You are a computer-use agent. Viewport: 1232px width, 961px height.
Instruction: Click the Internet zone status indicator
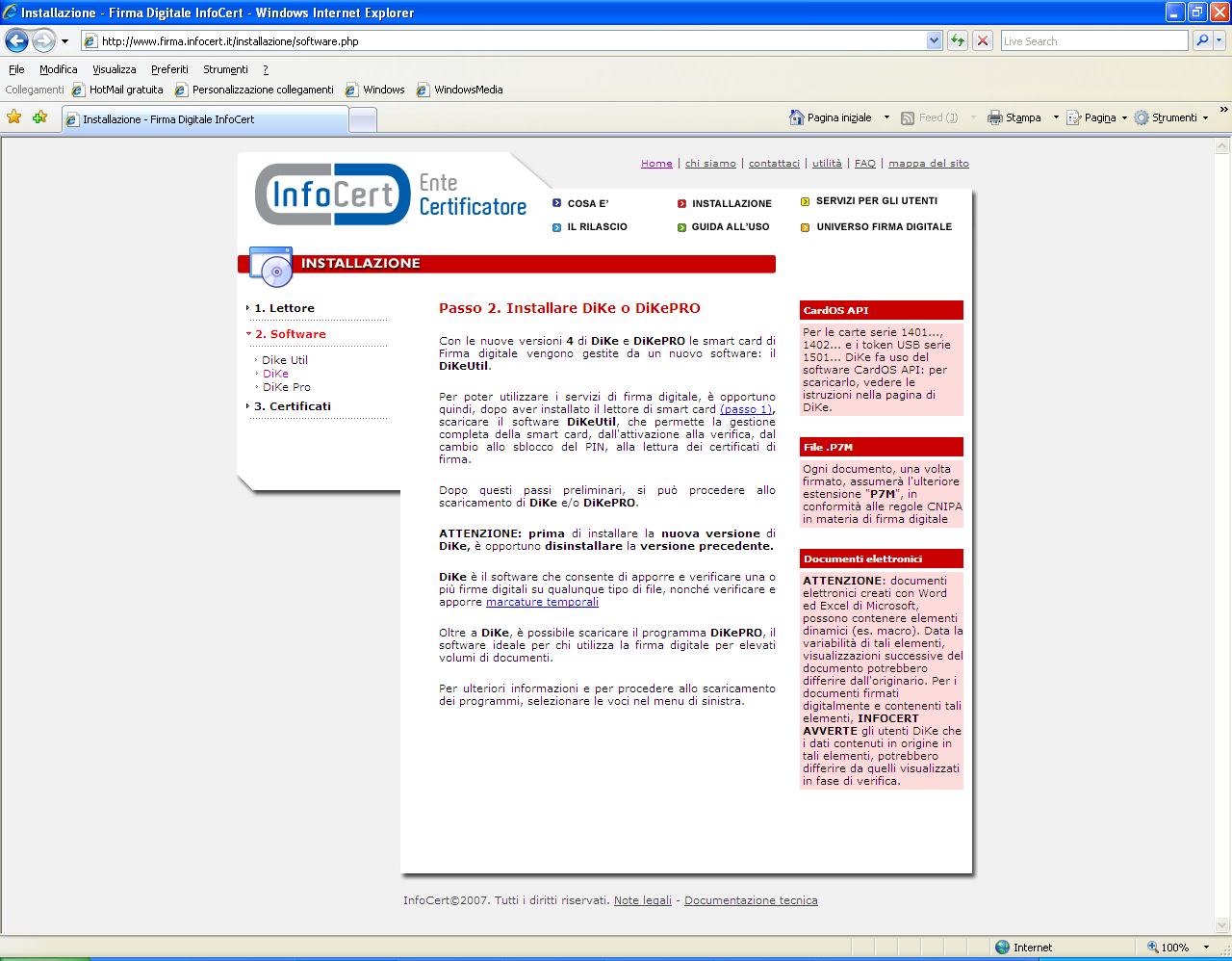tap(1023, 948)
